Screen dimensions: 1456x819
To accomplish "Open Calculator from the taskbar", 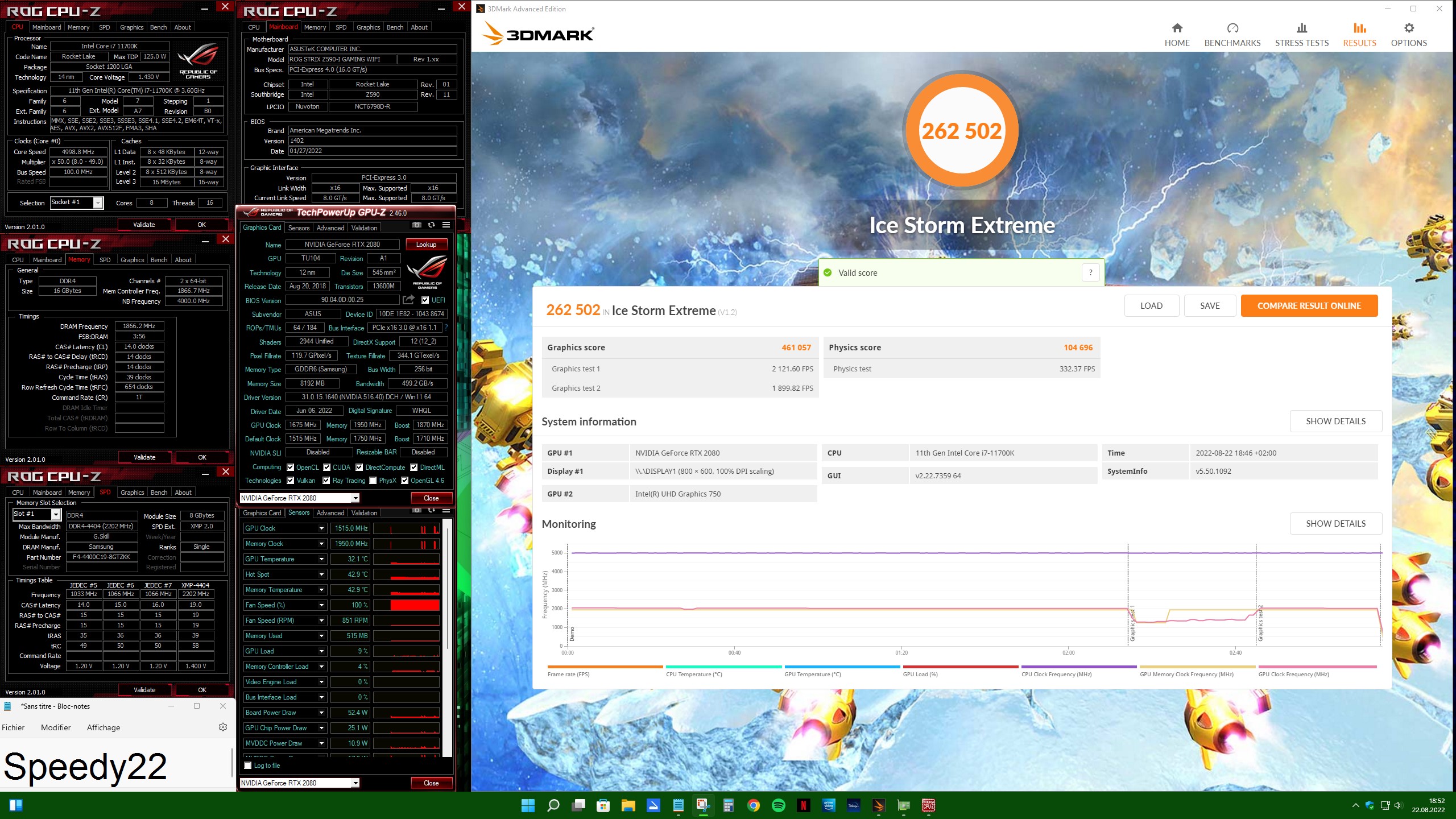I will 728,805.
